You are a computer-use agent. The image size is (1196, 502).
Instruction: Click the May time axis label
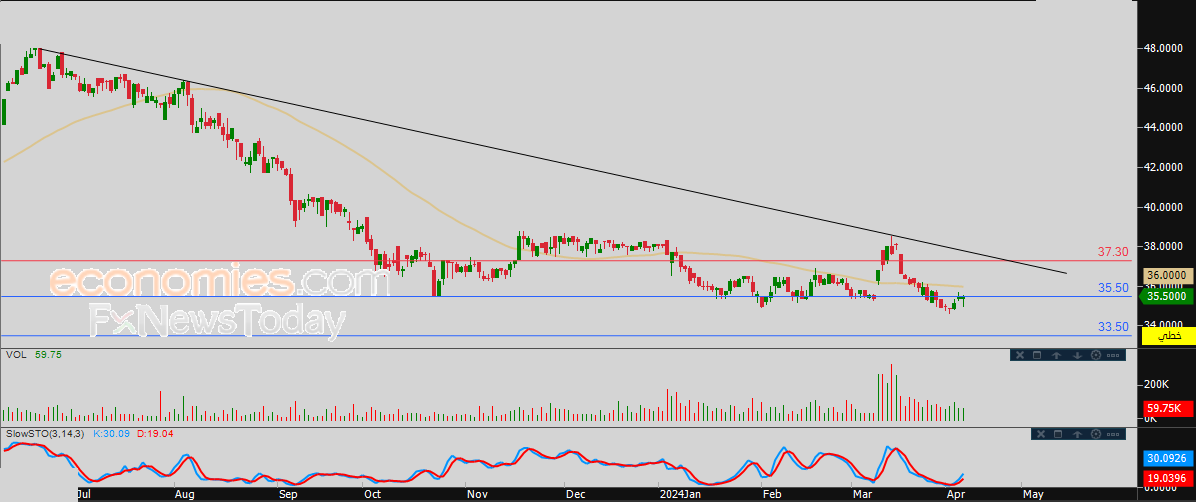coord(1034,494)
